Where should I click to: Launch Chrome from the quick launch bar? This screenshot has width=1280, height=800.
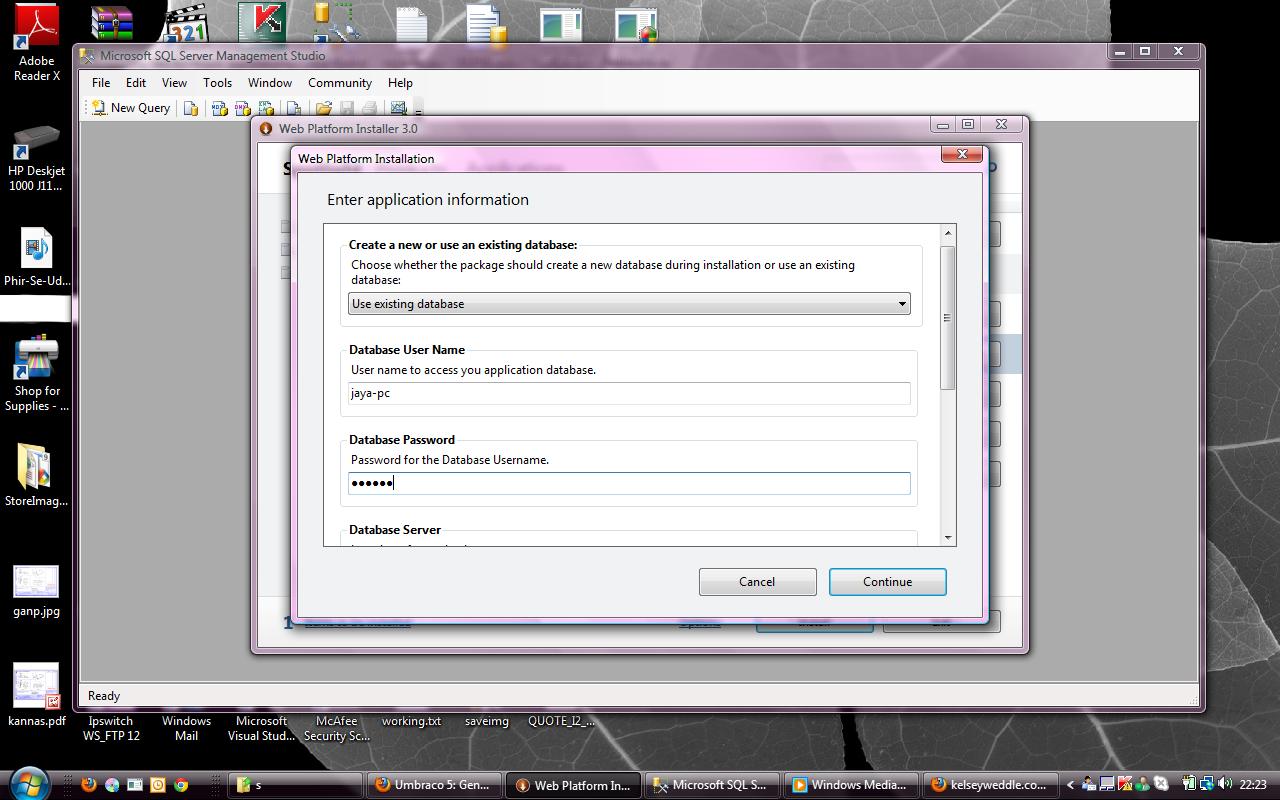181,785
